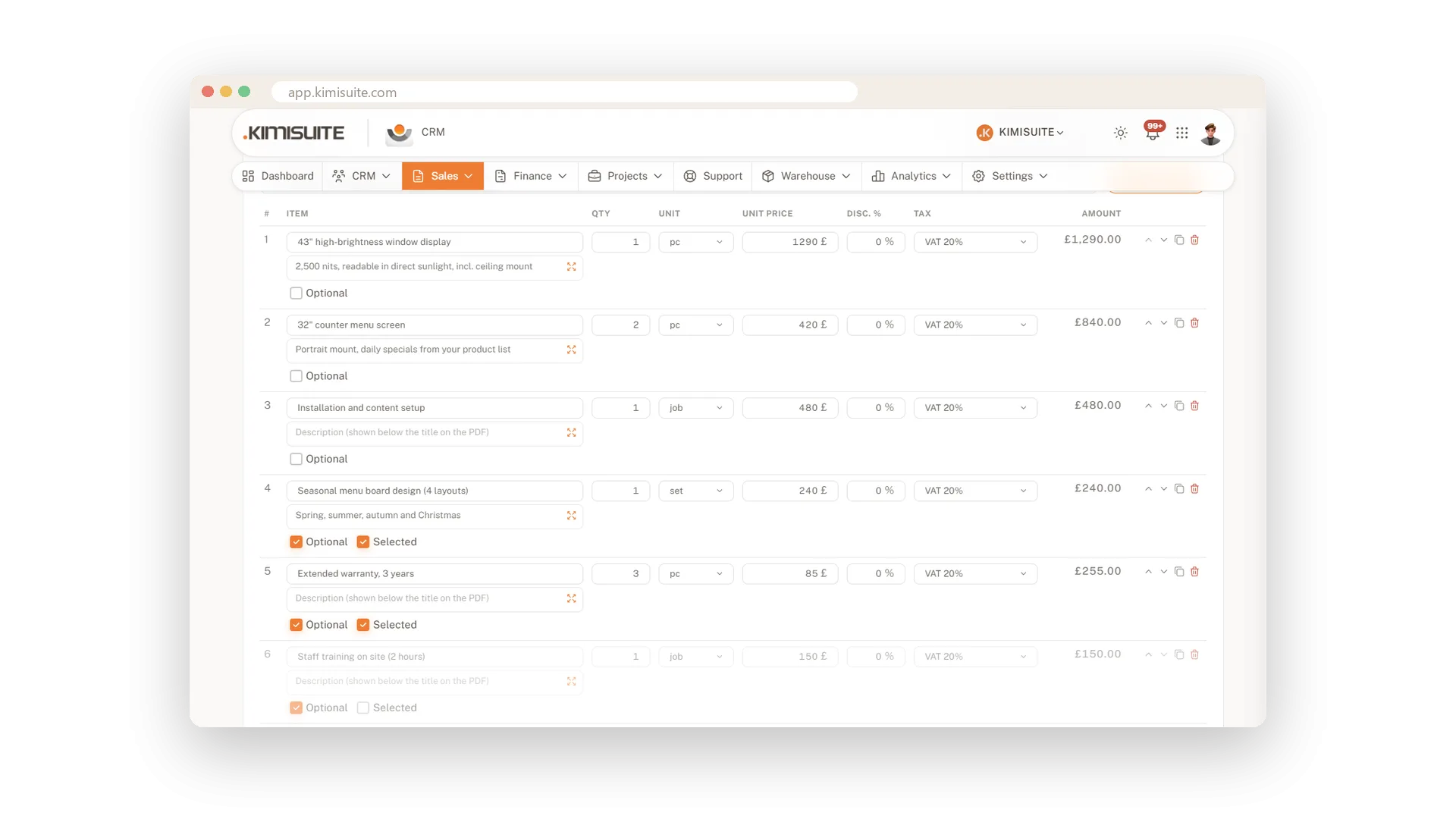This screenshot has height=819, width=1456.
Task: Expand description for Installation and content setup
Action: pos(571,432)
